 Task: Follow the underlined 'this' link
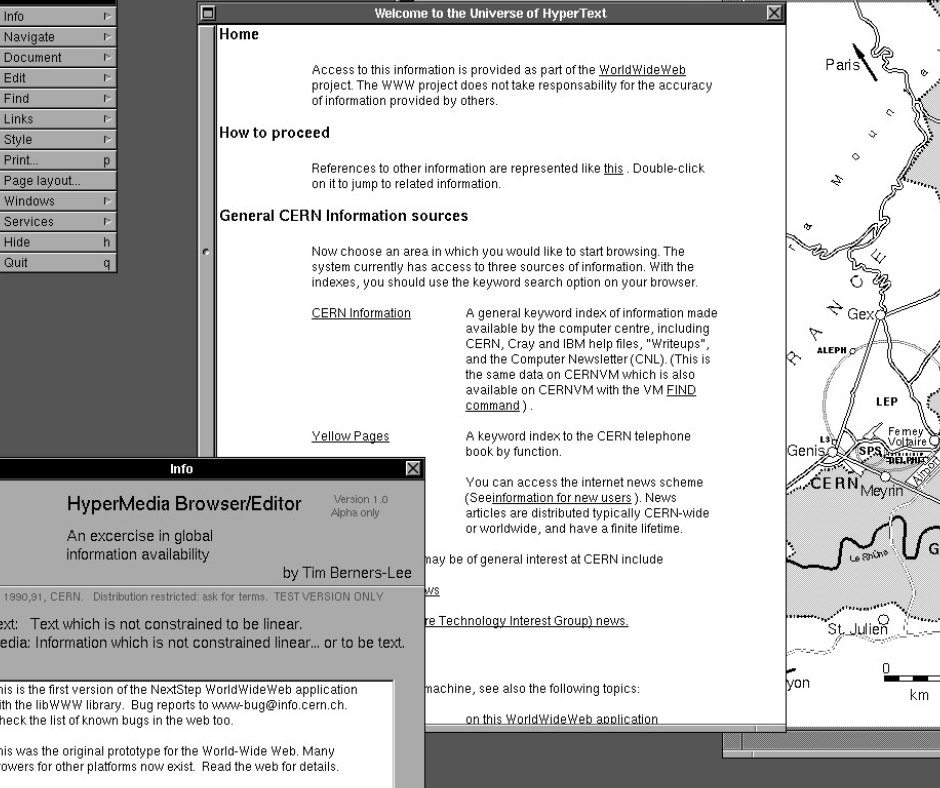[613, 169]
